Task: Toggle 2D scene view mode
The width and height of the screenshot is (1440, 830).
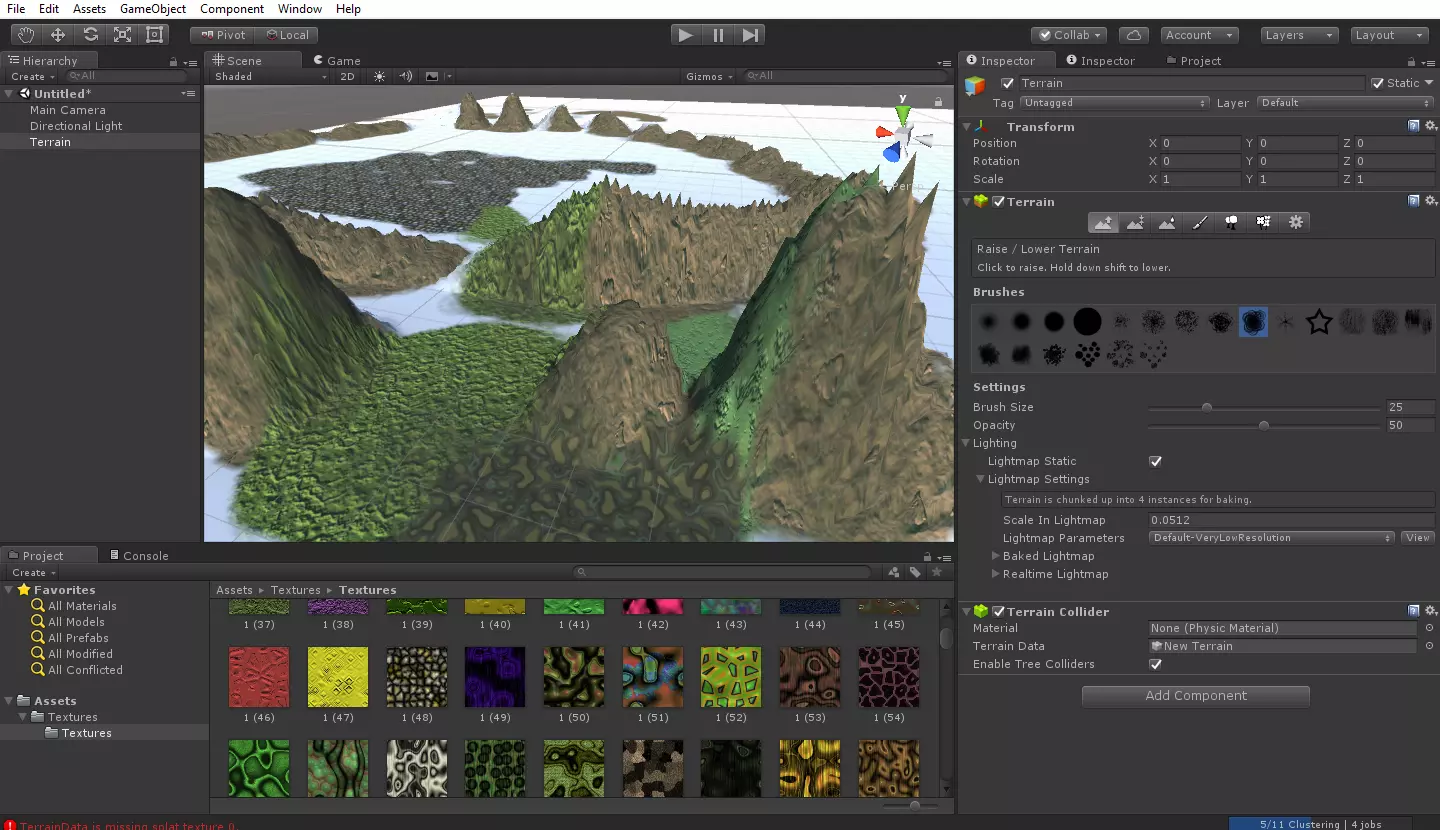Action: point(347,76)
